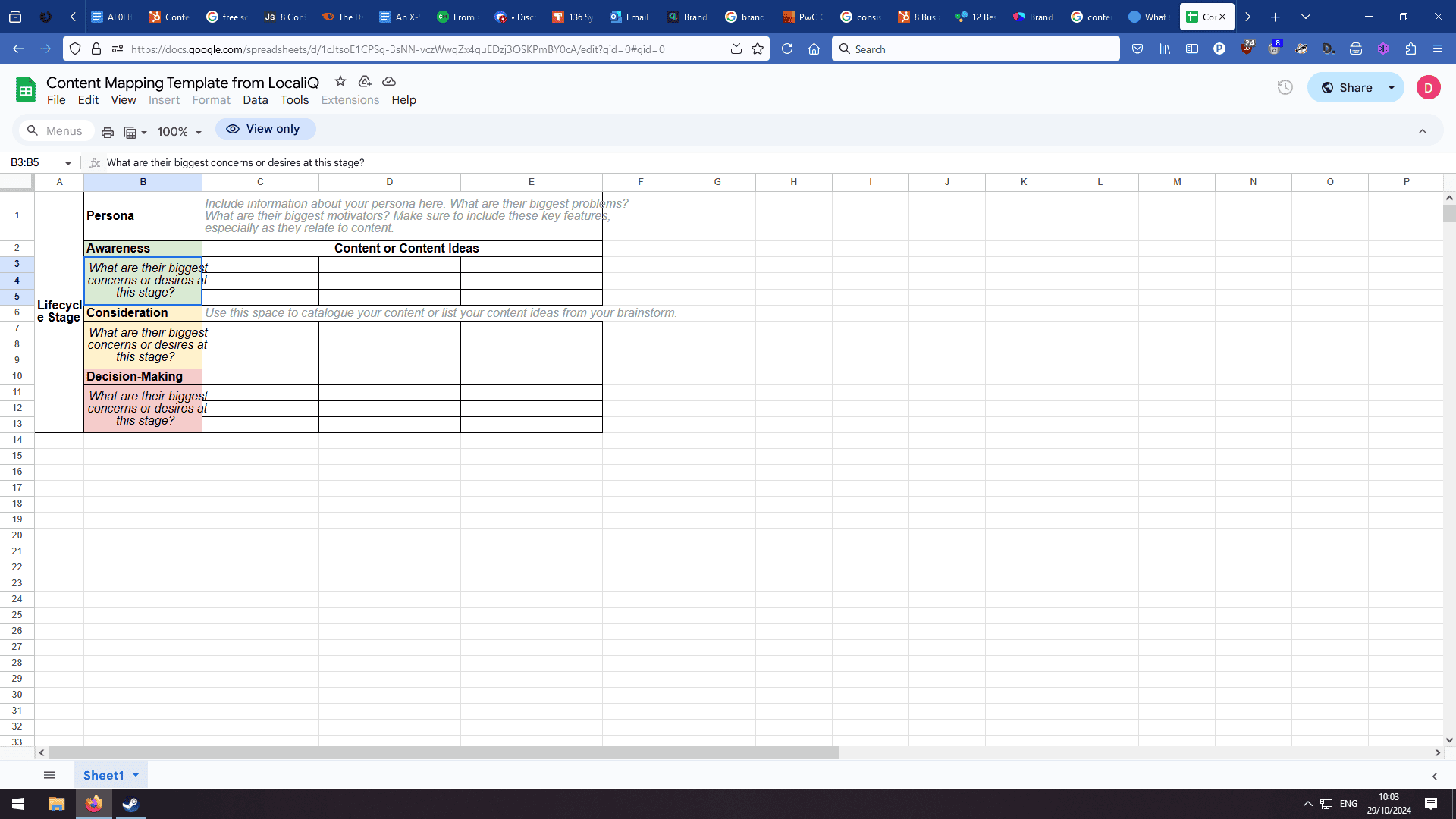The width and height of the screenshot is (1456, 819).
Task: Select the B3:B5 cell reference input
Action: point(37,162)
